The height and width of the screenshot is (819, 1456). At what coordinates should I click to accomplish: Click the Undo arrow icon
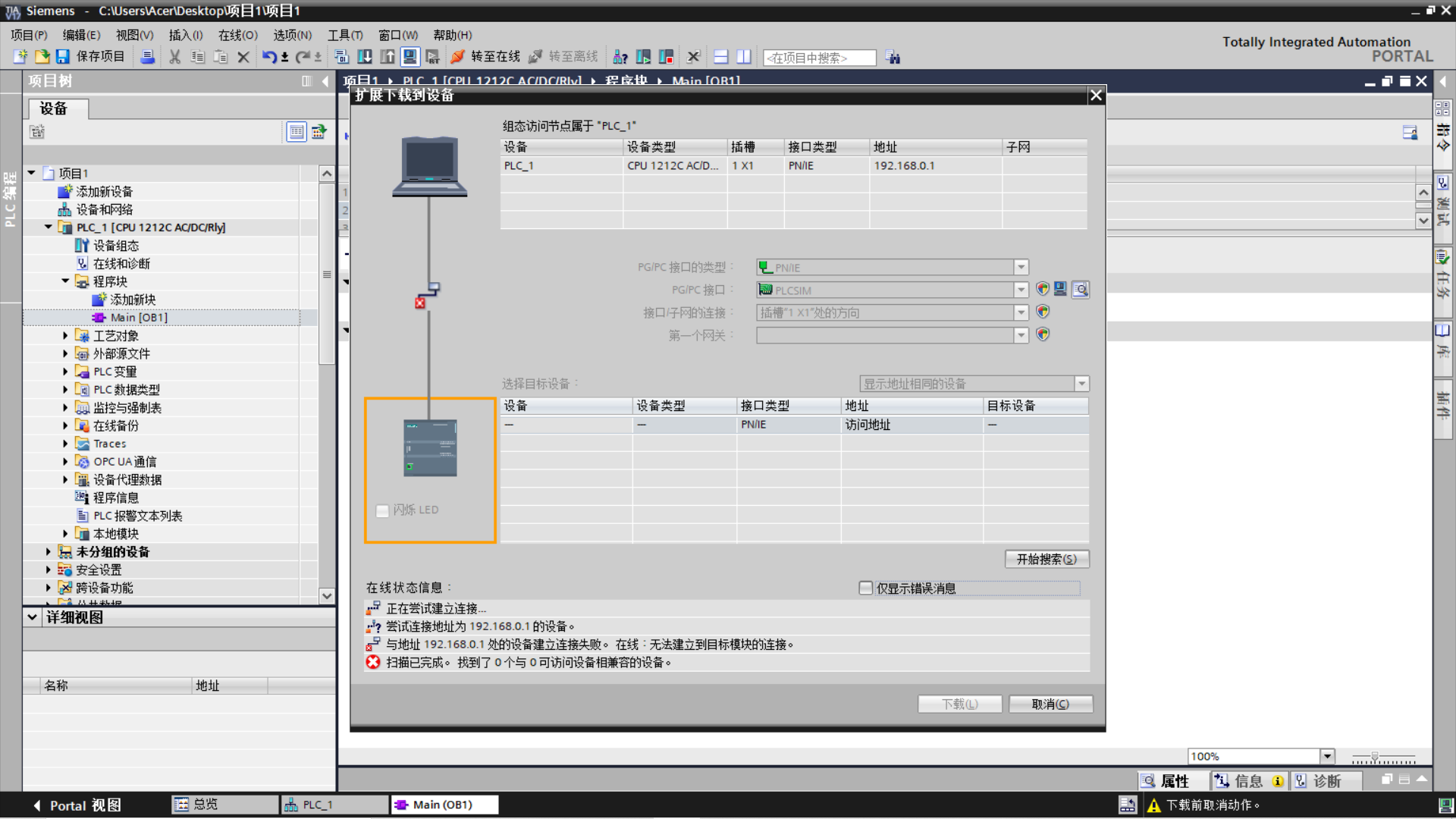(x=269, y=57)
